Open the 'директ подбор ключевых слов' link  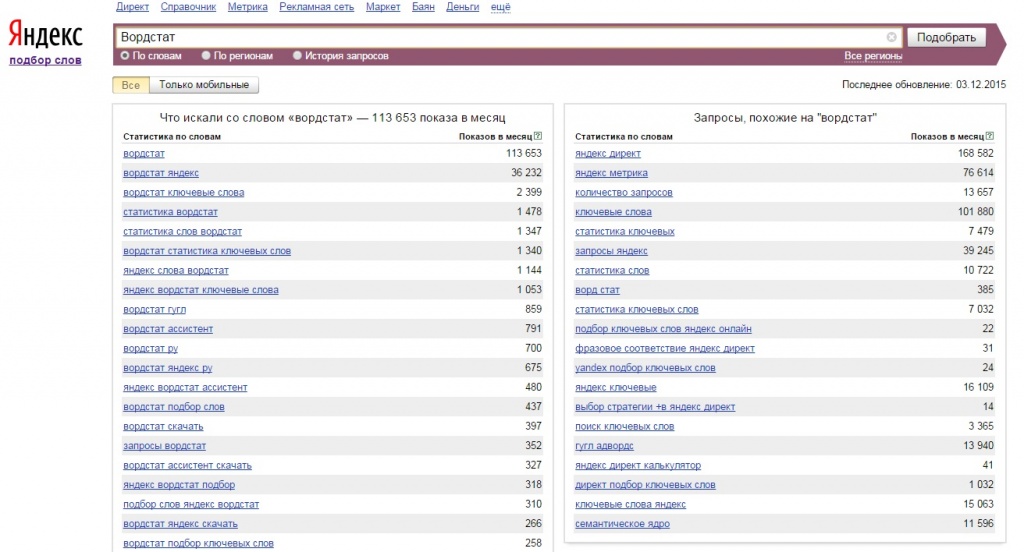pos(645,485)
